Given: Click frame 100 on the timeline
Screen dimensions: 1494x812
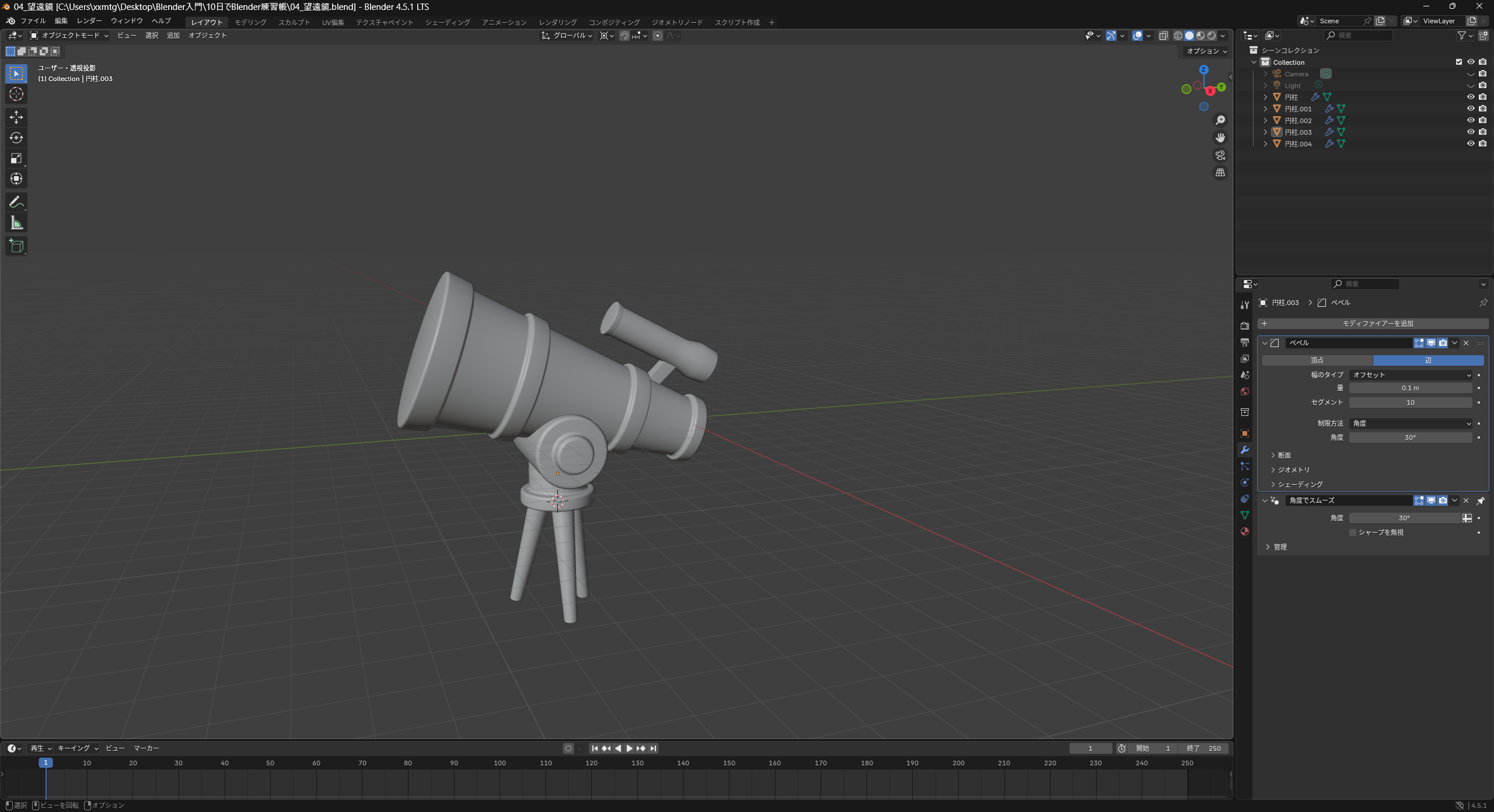Looking at the screenshot, I should coord(500,763).
